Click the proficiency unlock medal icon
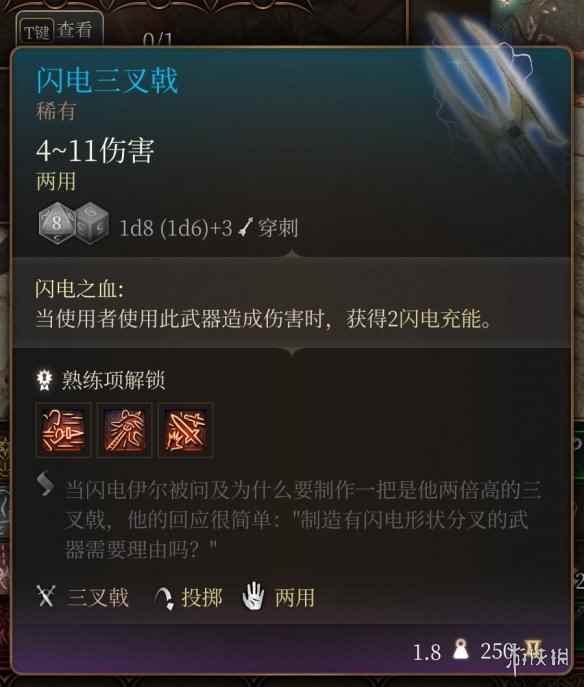The height and width of the screenshot is (687, 584). click(x=44, y=379)
